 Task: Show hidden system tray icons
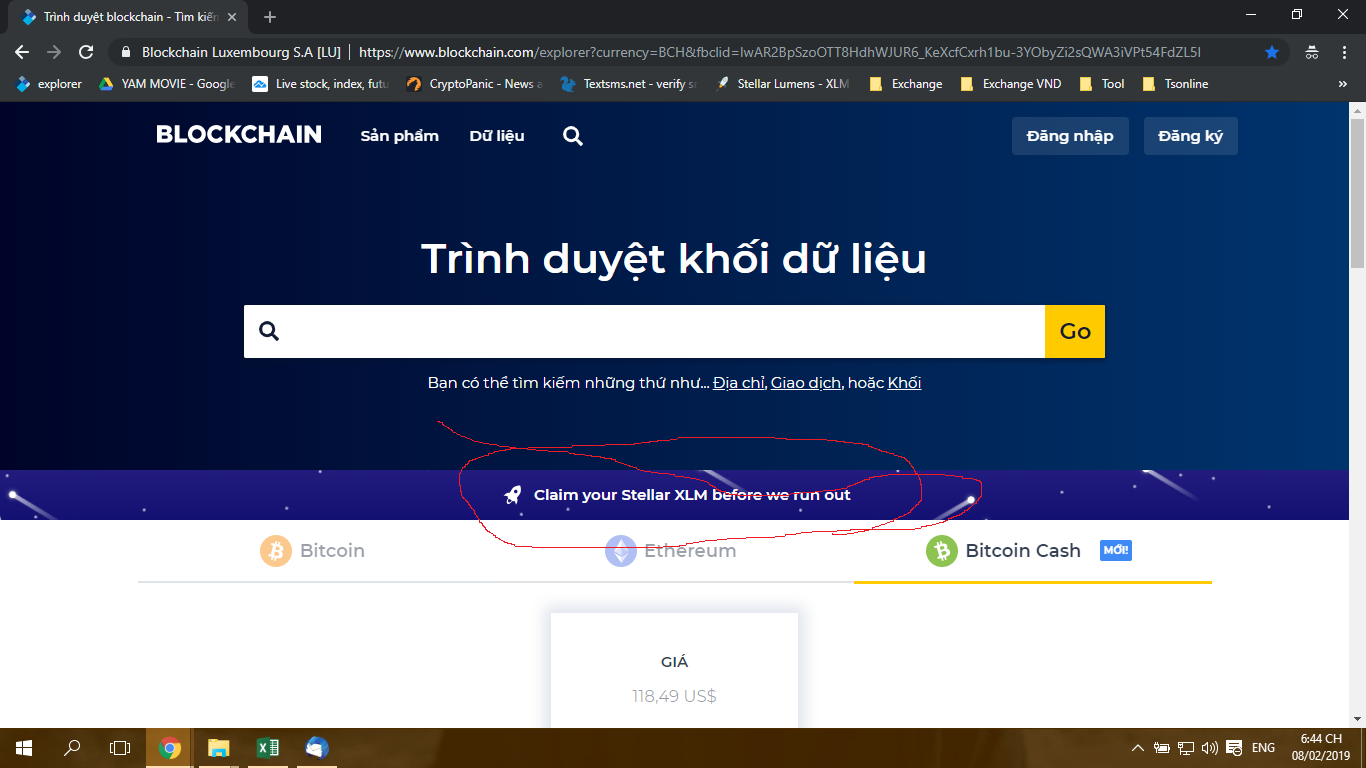point(1137,748)
